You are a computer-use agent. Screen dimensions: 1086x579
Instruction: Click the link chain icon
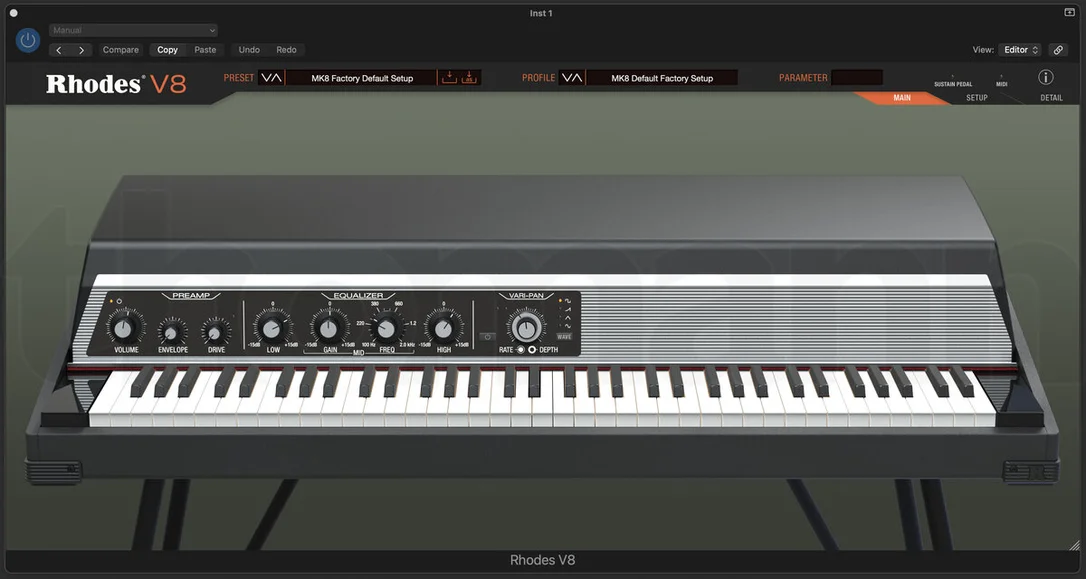(x=1058, y=50)
